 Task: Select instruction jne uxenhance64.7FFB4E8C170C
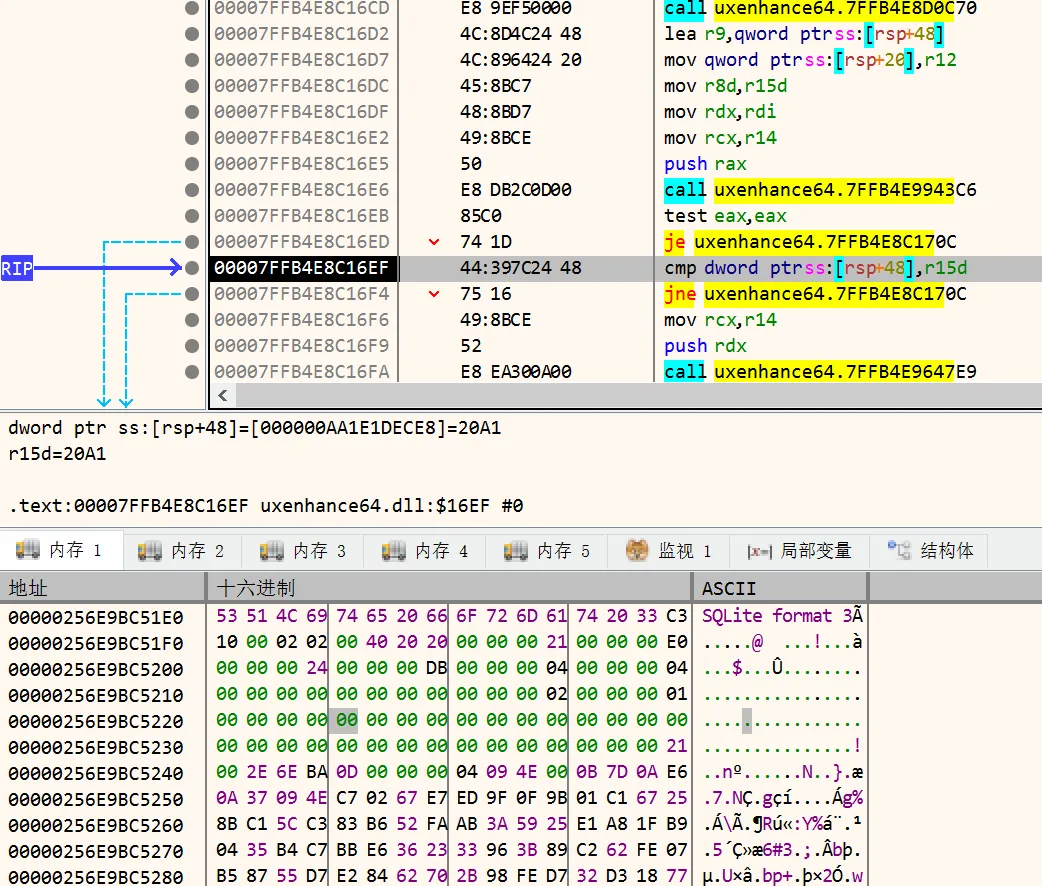815,294
